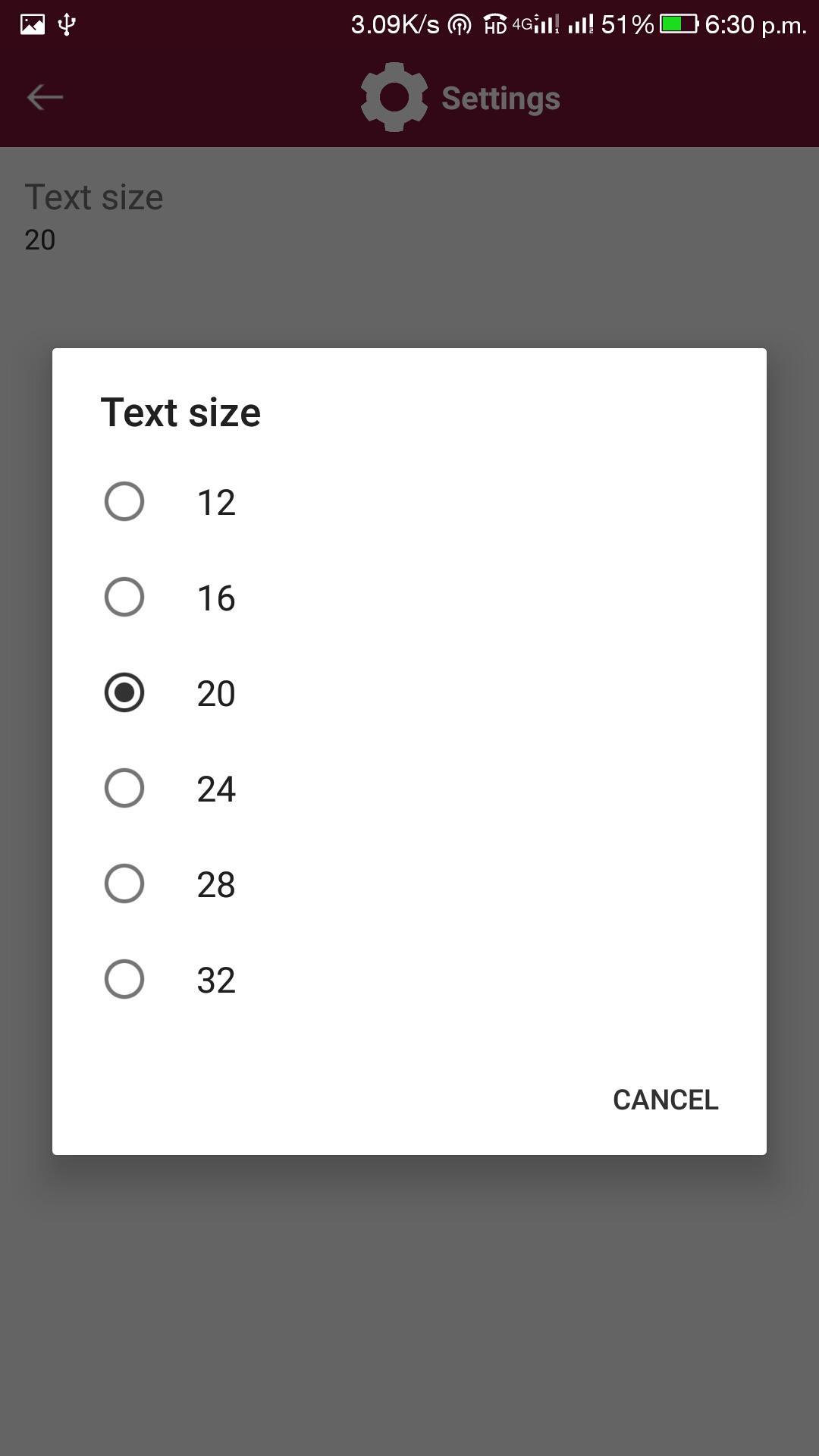
Task: Select the 12 radio button
Action: click(x=124, y=501)
